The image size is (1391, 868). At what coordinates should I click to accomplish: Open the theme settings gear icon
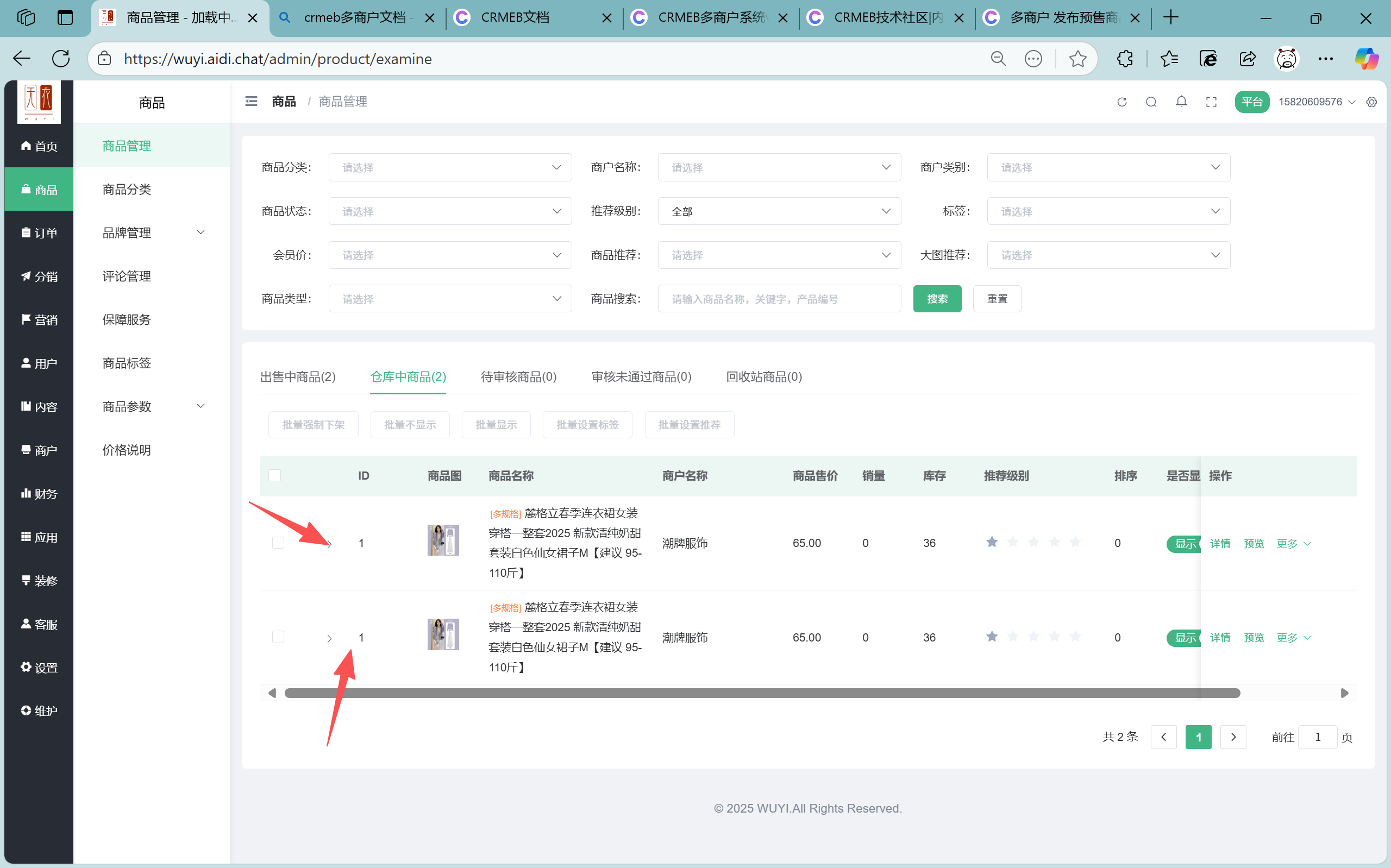(1371, 102)
